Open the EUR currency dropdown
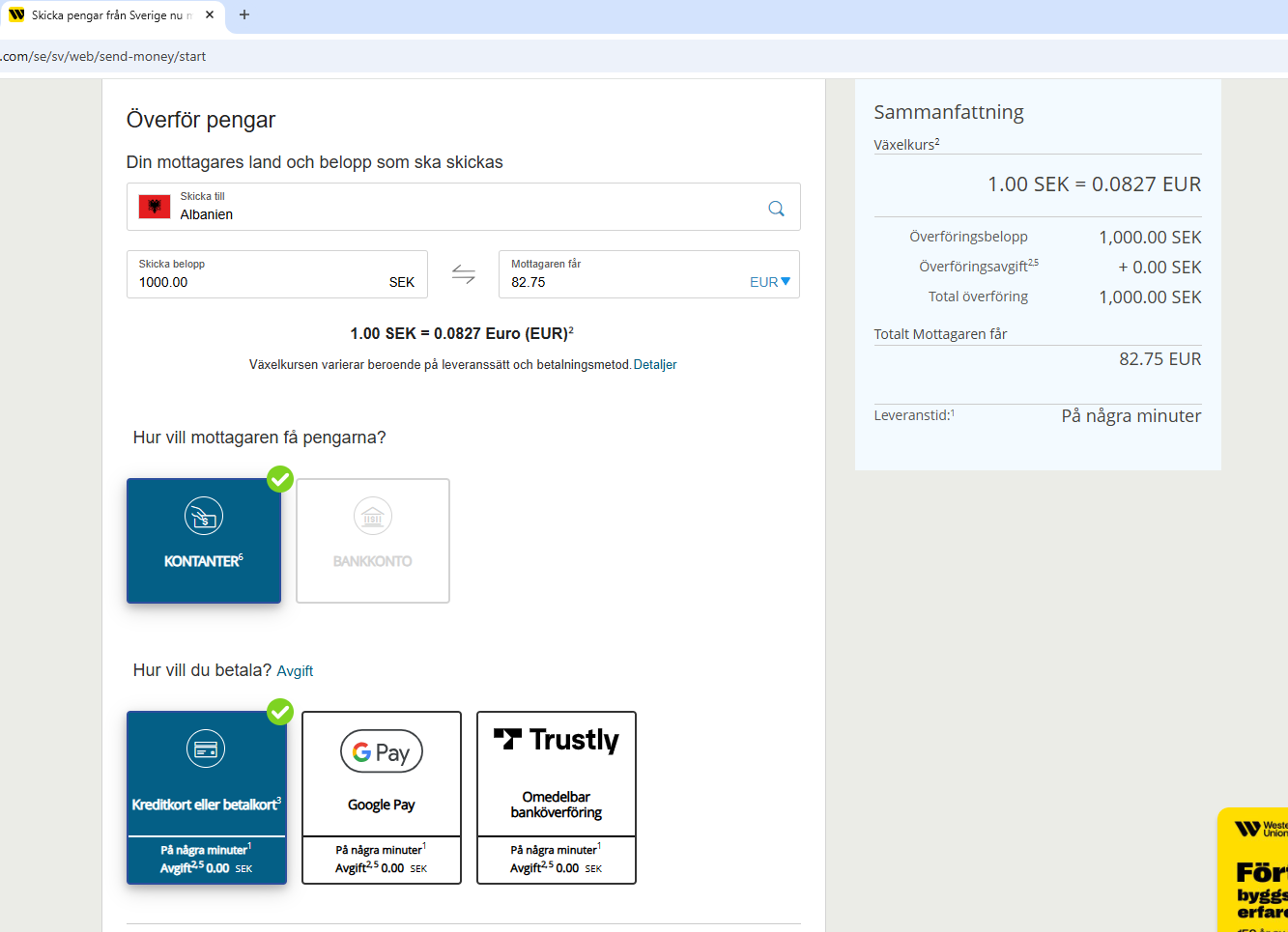1288x932 pixels. coord(770,282)
